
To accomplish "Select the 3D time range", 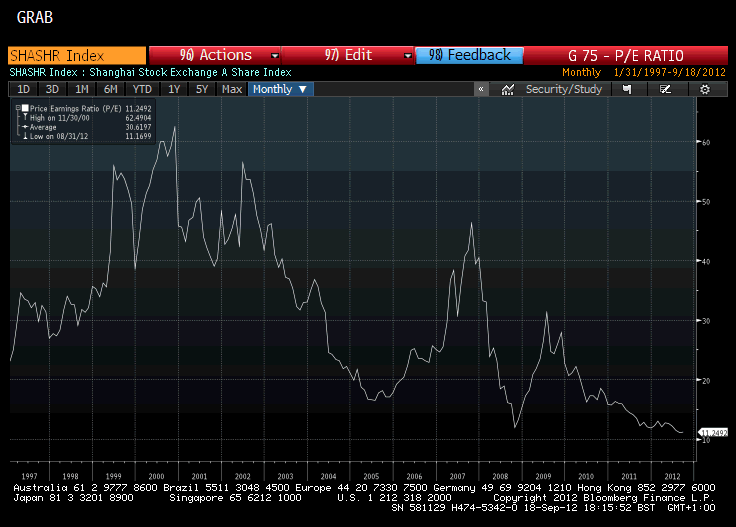I will (52, 89).
